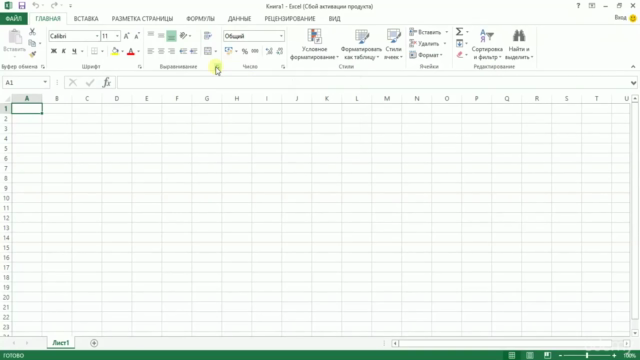Switch to the ВСТАВКА tab
Viewport: 640px width, 360px height.
(x=86, y=18)
